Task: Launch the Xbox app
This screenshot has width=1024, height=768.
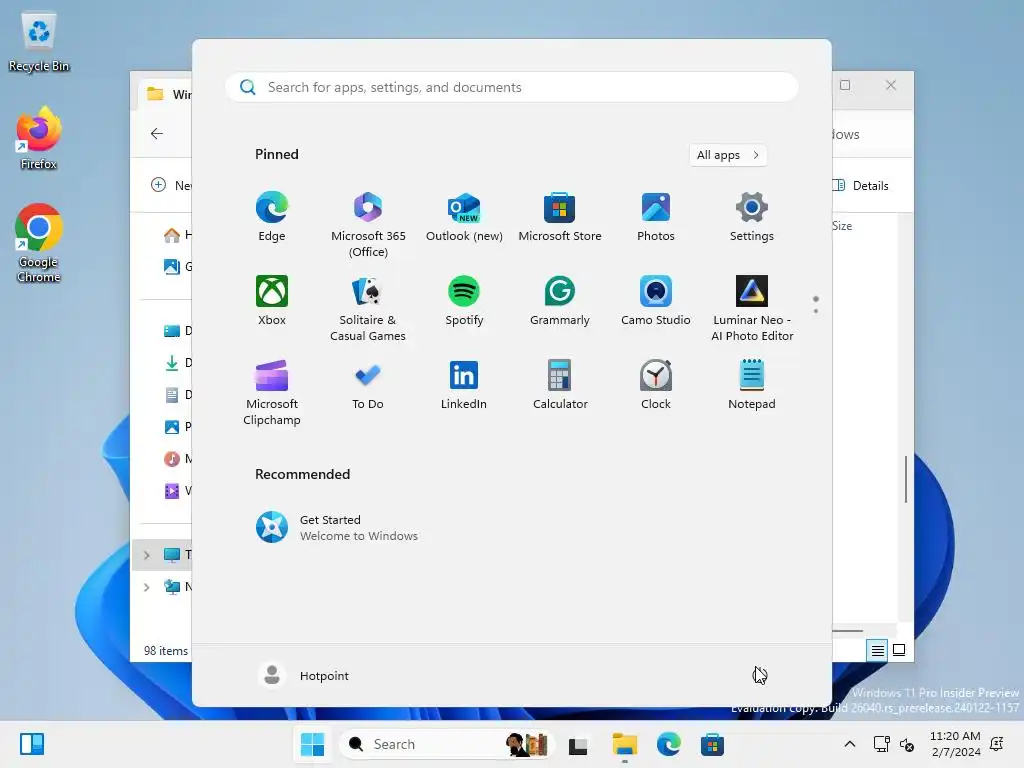Action: click(x=272, y=301)
